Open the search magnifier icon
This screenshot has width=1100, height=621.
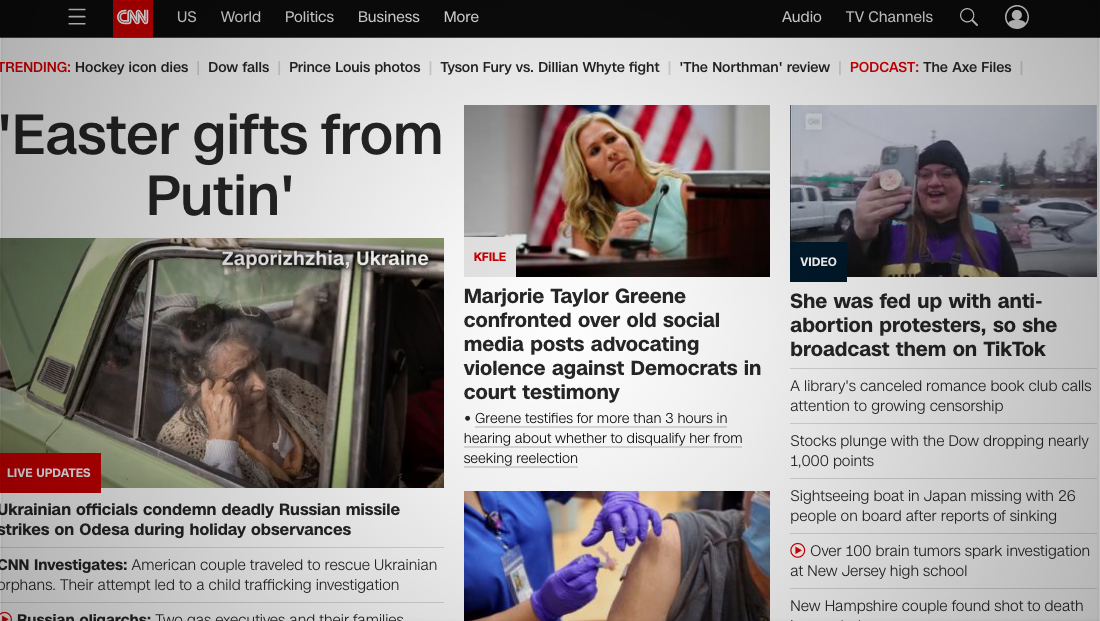point(969,17)
